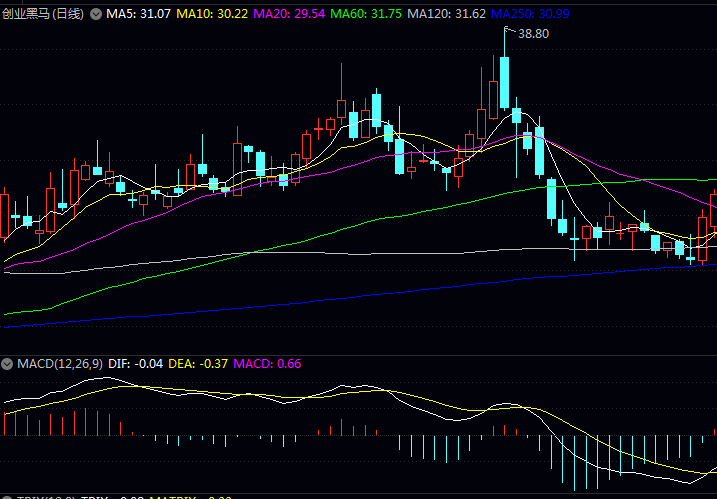Screen dimensions: 717x499
Task: Select the DIF value label
Action: pyautogui.click(x=133, y=363)
